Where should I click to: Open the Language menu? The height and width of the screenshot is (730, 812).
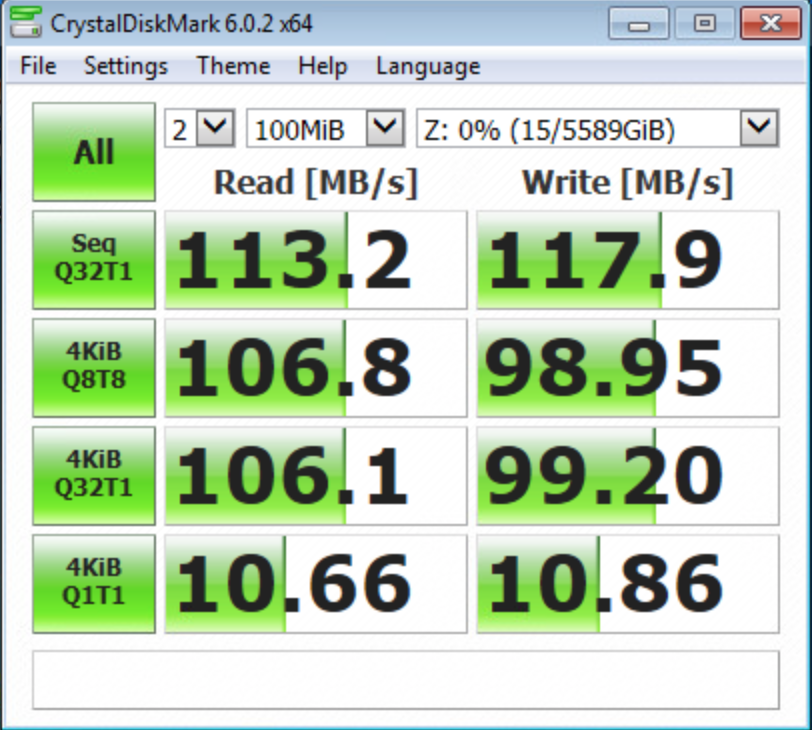tap(428, 66)
